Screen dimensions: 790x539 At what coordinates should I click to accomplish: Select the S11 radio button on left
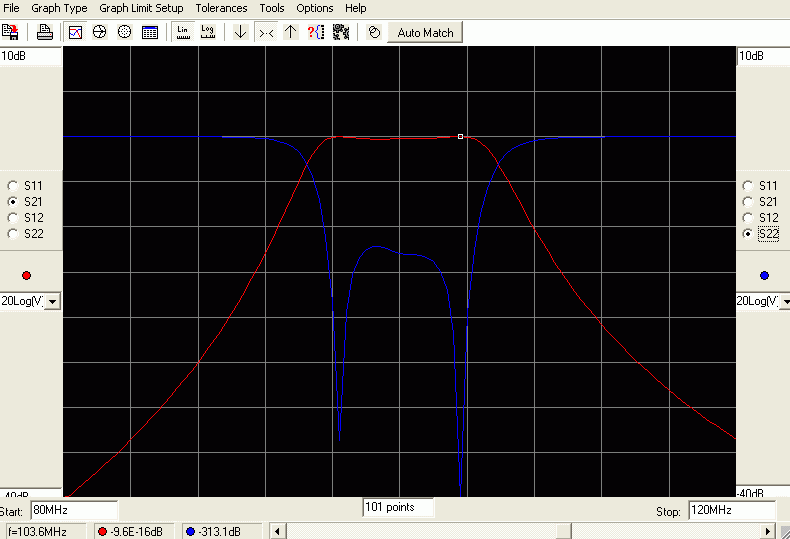[x=13, y=186]
